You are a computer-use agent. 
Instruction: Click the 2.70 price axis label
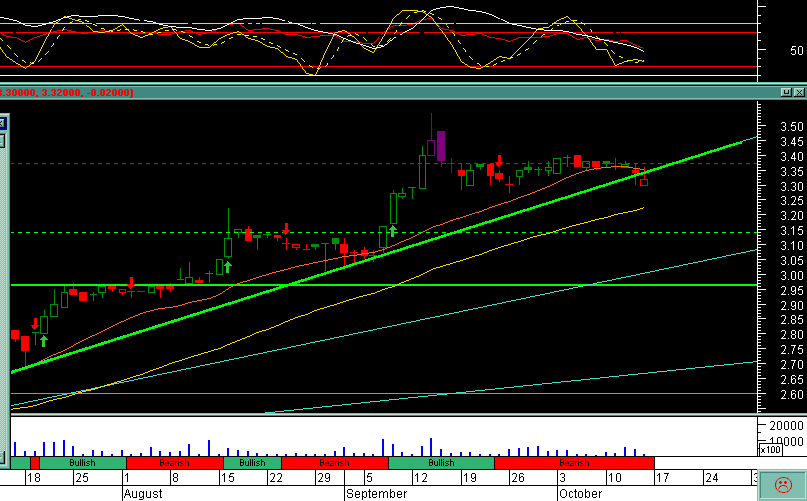tap(792, 365)
